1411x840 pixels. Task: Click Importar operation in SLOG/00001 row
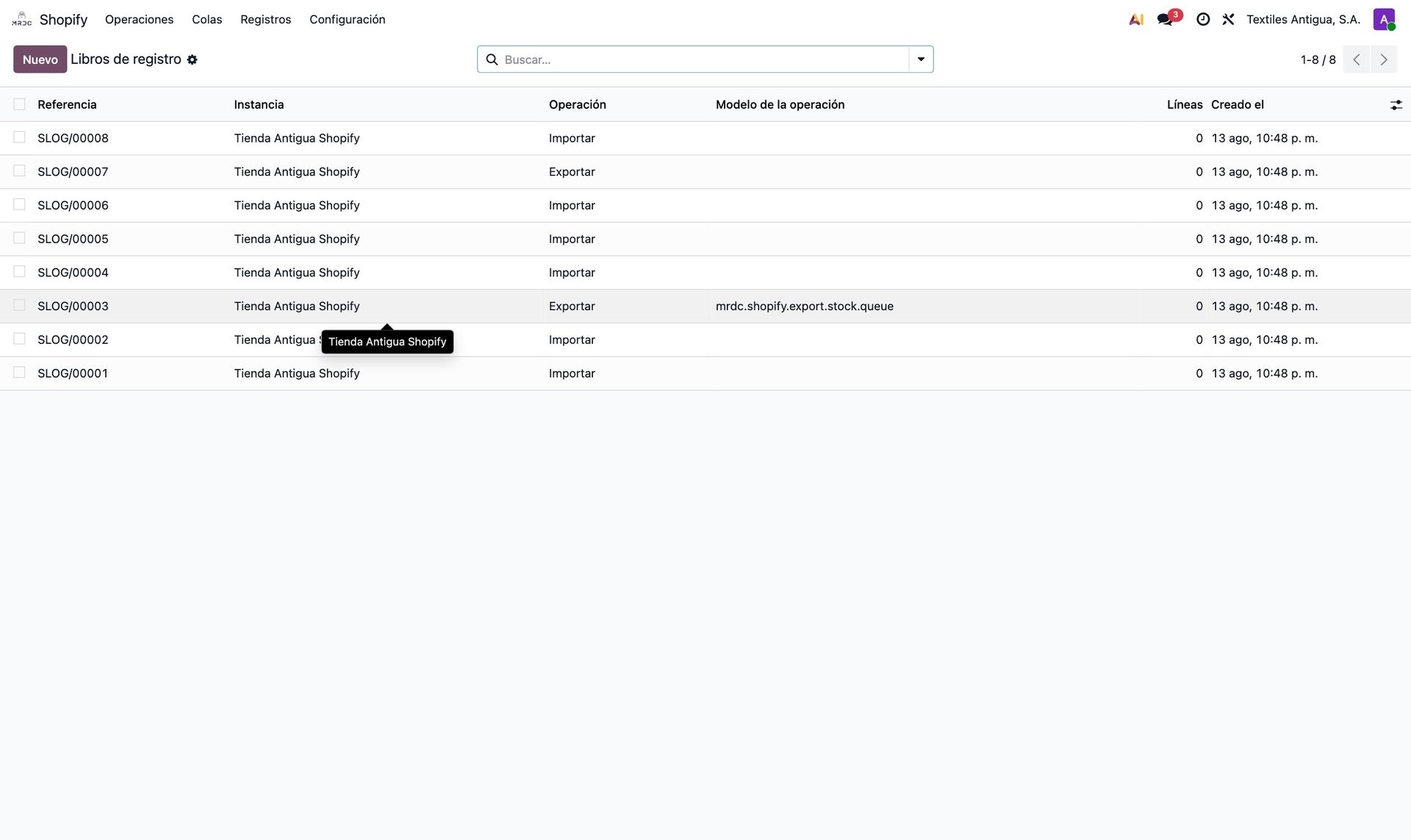click(572, 373)
